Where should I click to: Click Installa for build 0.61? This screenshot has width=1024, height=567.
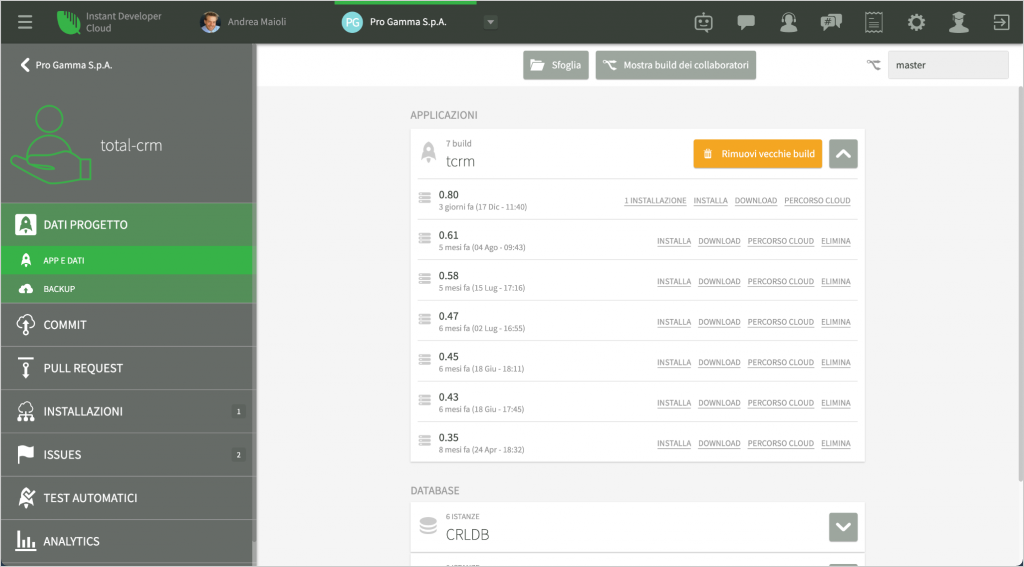pyautogui.click(x=674, y=241)
